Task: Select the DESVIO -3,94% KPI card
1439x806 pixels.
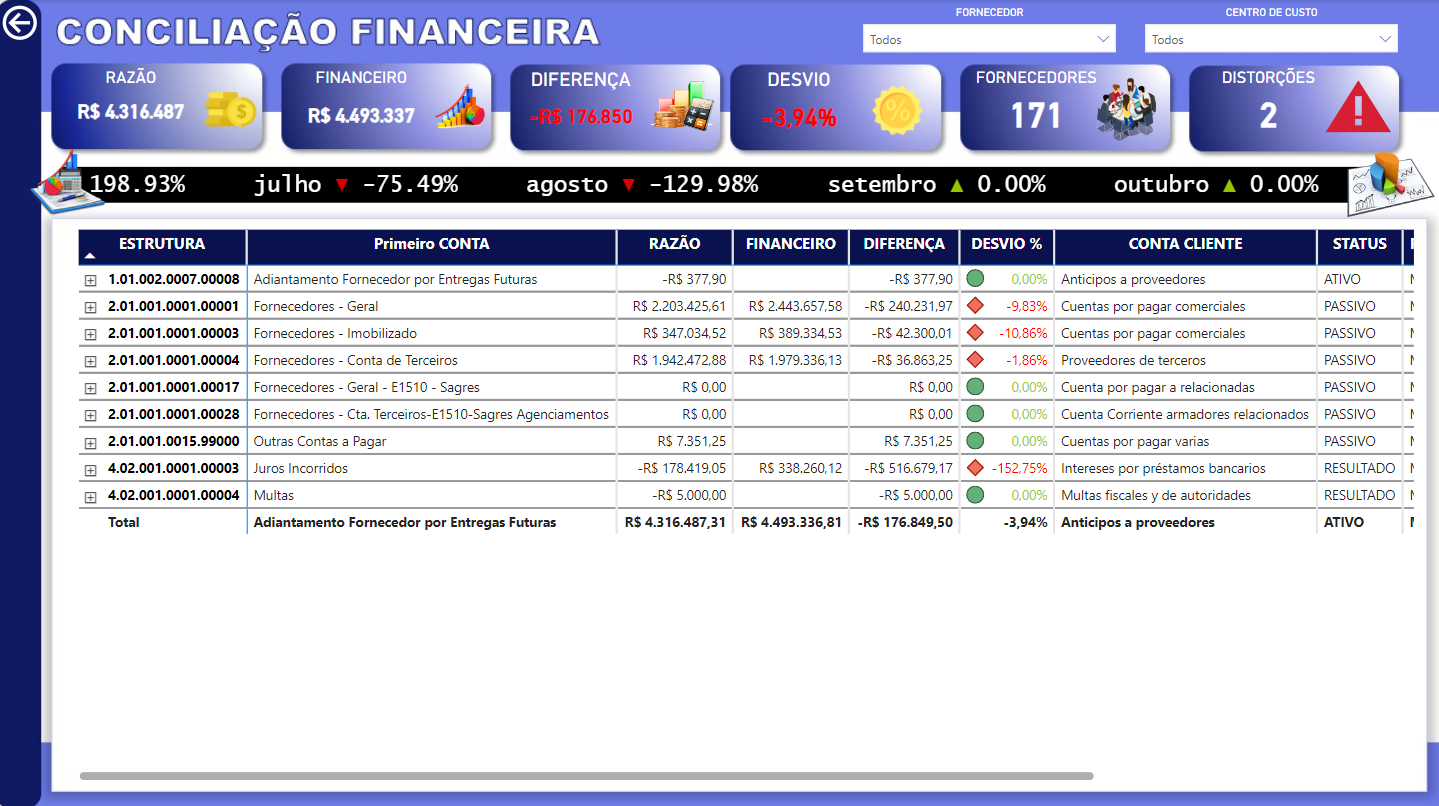Action: pos(836,105)
